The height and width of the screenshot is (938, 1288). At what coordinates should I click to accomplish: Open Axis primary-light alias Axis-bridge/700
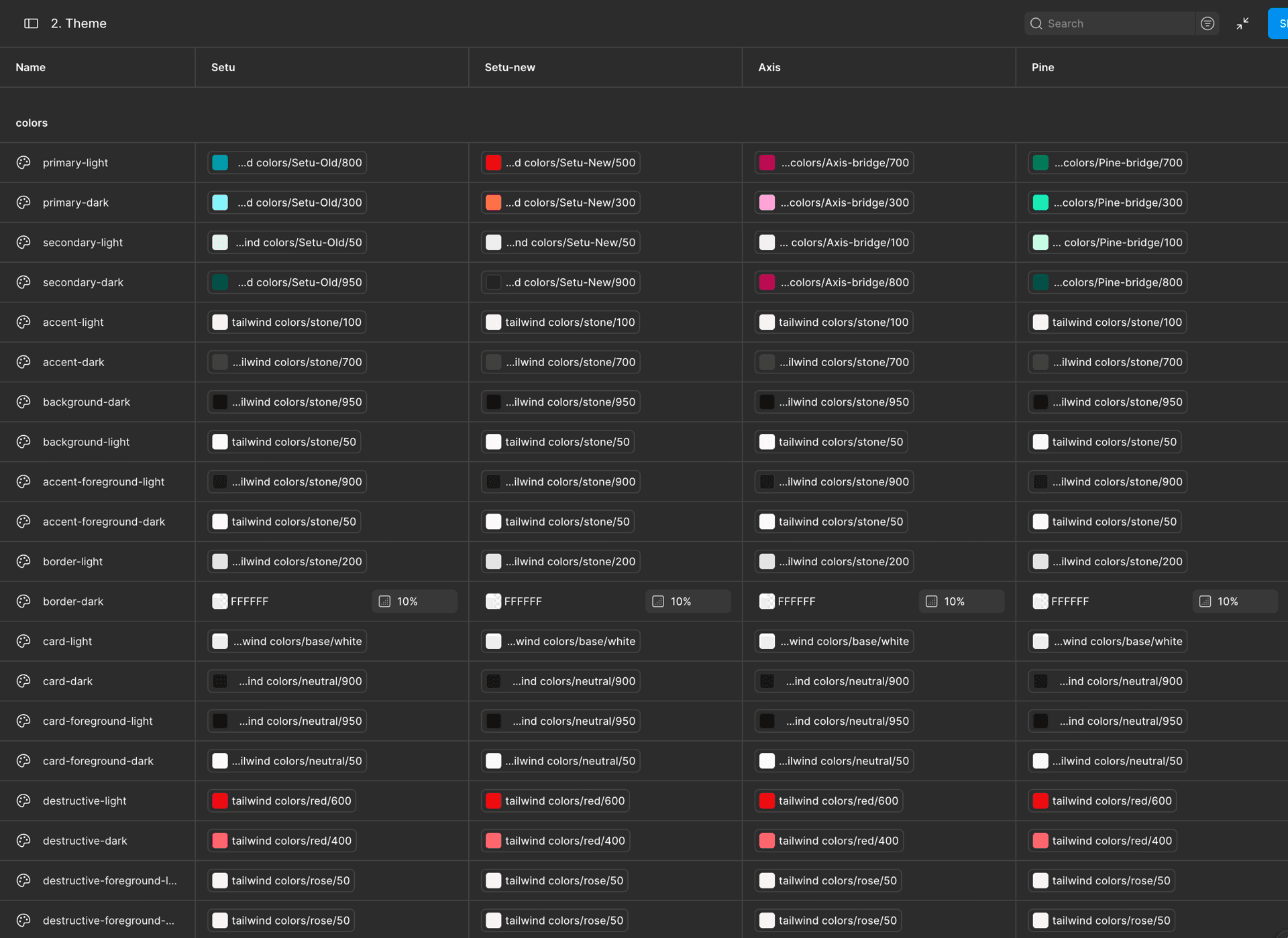point(834,162)
